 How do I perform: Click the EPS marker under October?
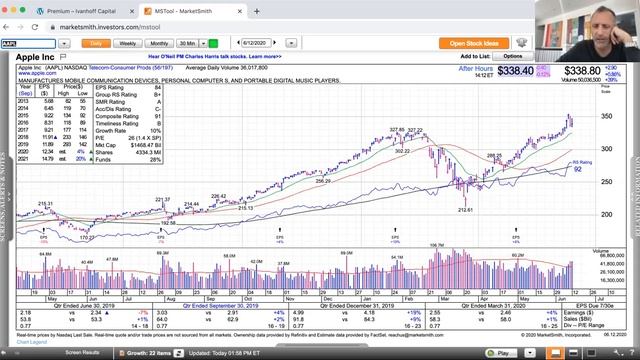pos(280,231)
